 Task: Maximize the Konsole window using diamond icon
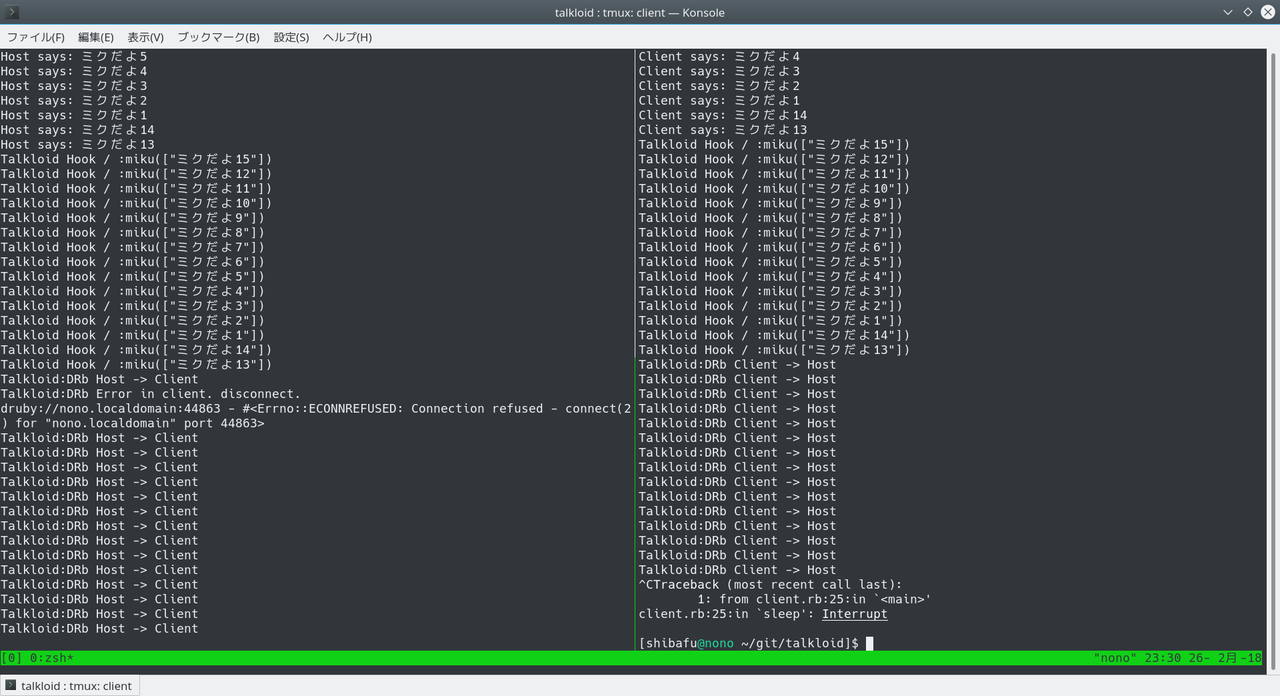click(x=1248, y=12)
